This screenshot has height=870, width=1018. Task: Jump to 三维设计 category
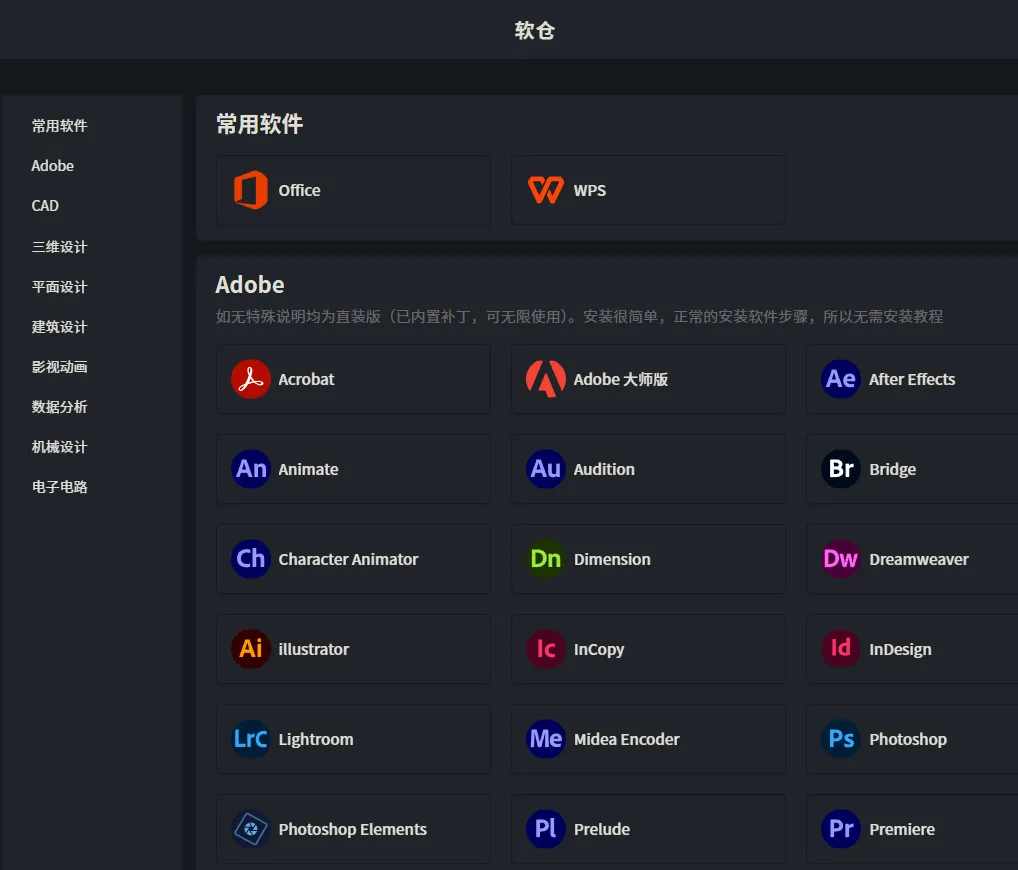(59, 247)
